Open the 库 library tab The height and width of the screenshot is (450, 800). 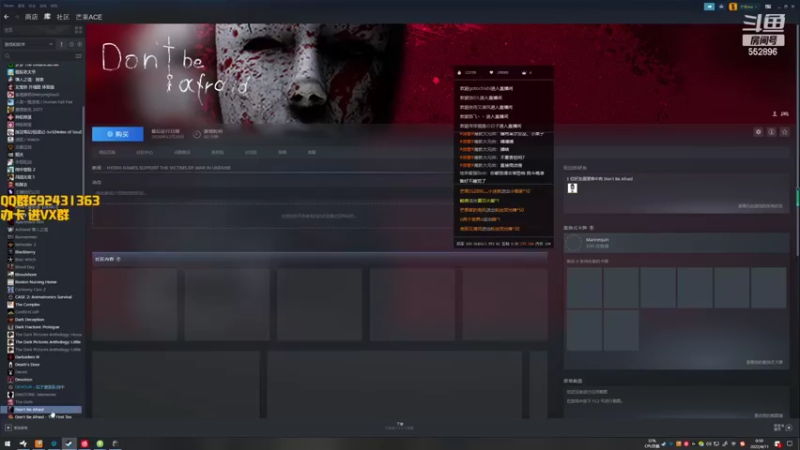pos(47,17)
